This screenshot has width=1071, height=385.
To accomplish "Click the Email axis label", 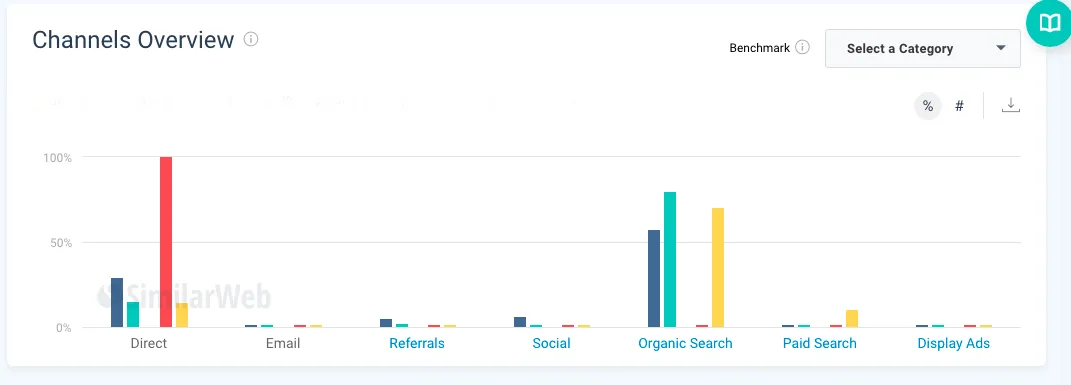I will pyautogui.click(x=283, y=343).
